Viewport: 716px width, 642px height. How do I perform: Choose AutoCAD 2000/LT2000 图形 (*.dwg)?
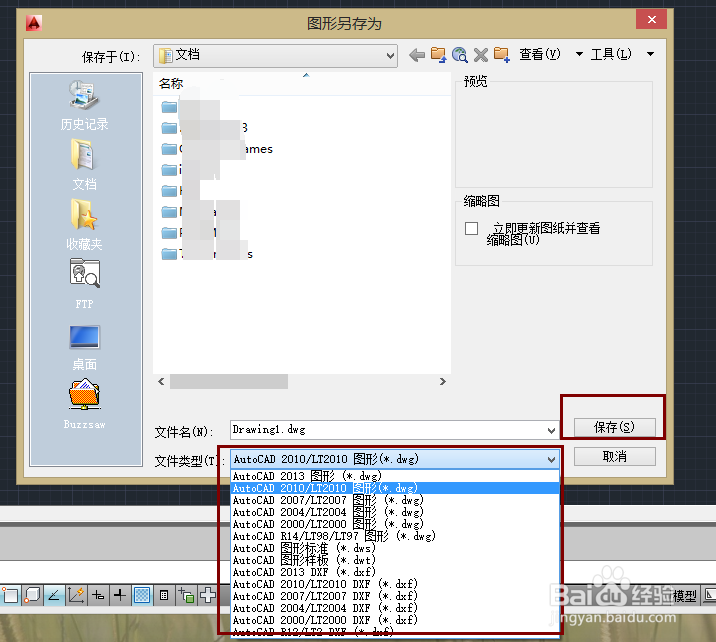tap(395, 524)
